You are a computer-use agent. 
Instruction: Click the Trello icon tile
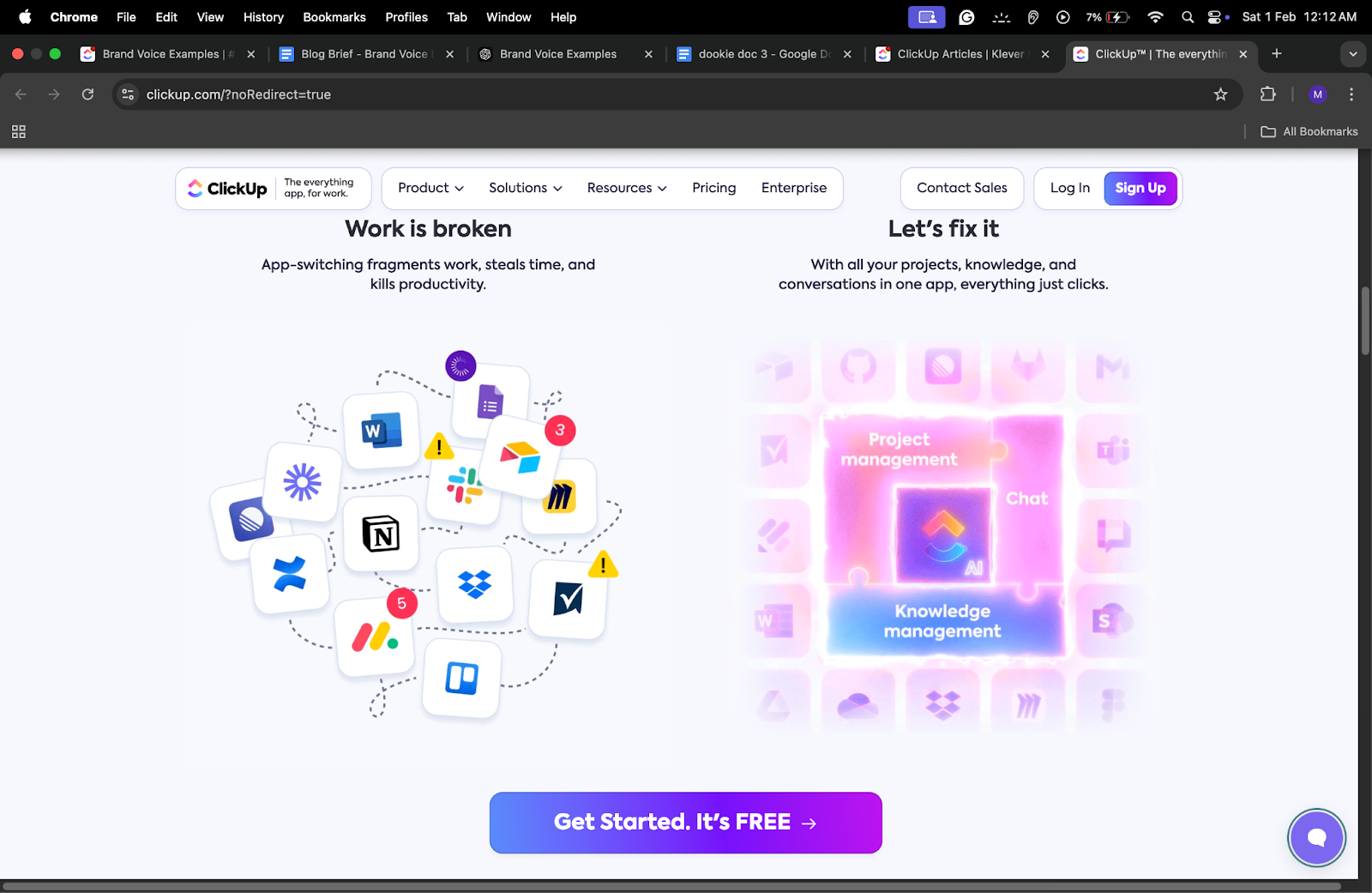click(x=461, y=679)
